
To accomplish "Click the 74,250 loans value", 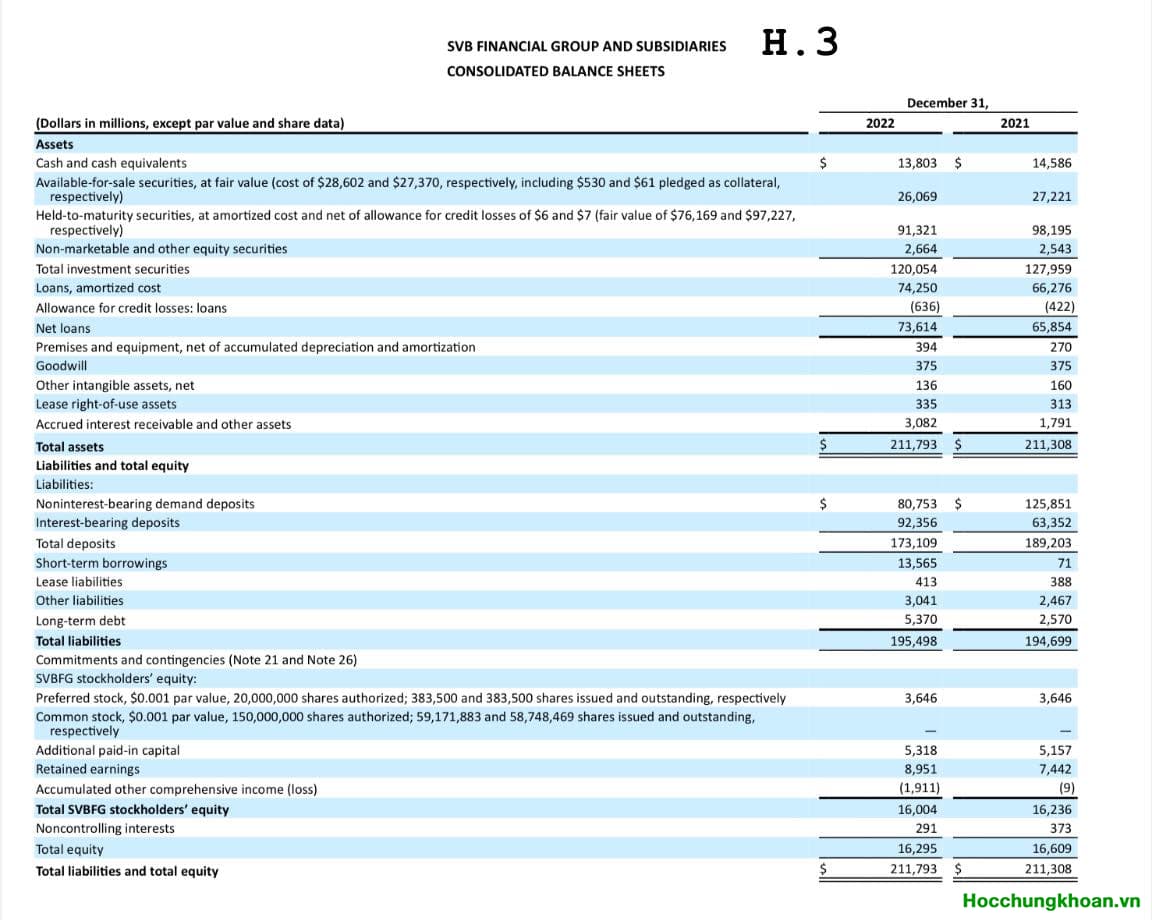I will (917, 289).
